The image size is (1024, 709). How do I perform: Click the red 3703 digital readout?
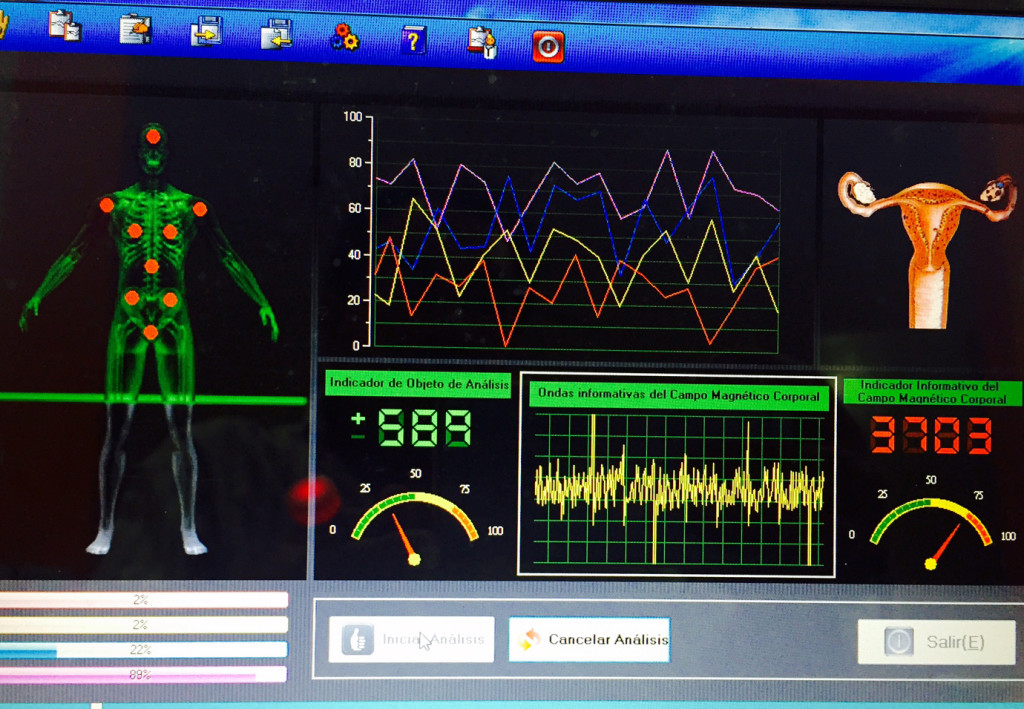pos(930,436)
